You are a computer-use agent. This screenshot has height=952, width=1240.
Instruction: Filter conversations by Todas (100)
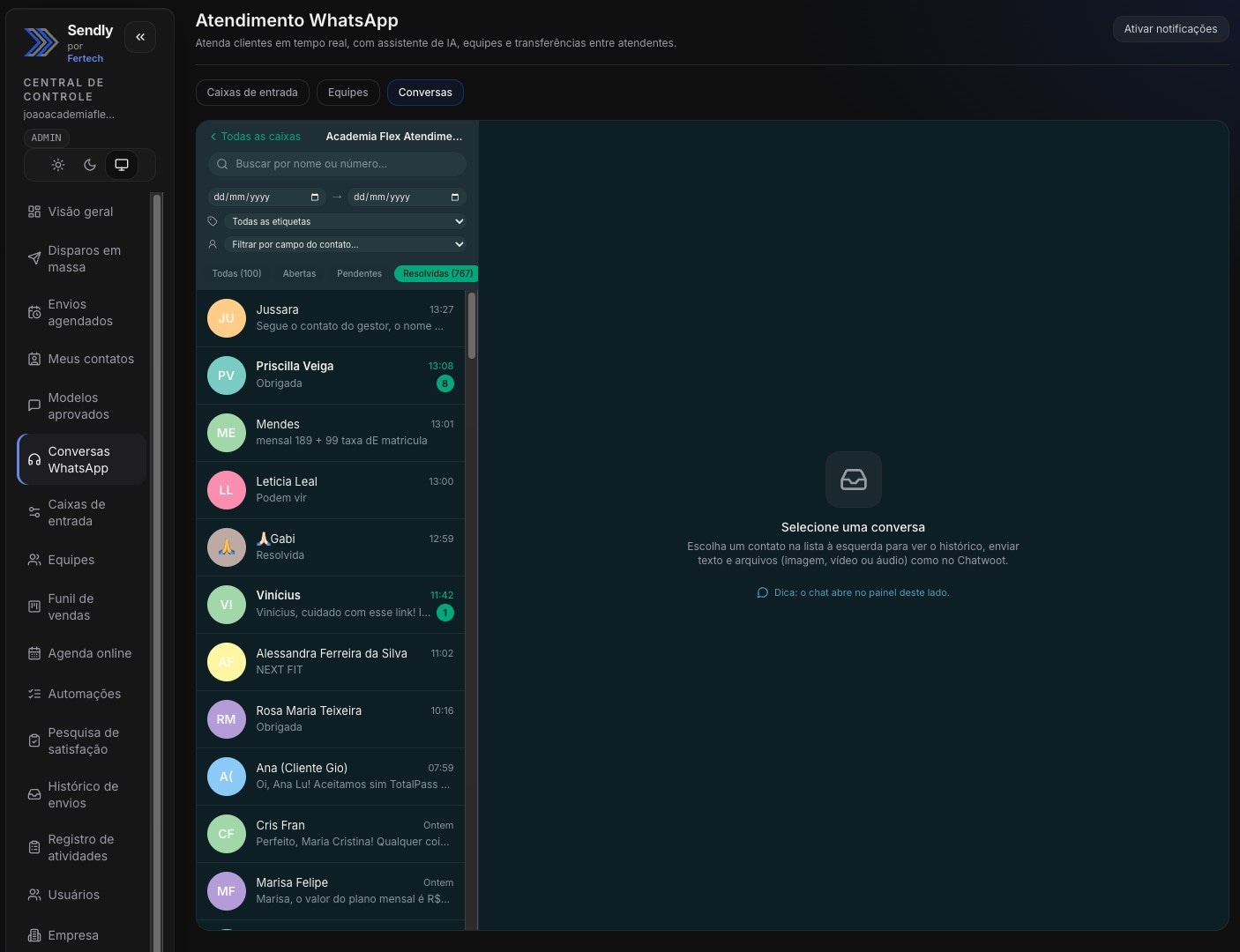click(236, 273)
